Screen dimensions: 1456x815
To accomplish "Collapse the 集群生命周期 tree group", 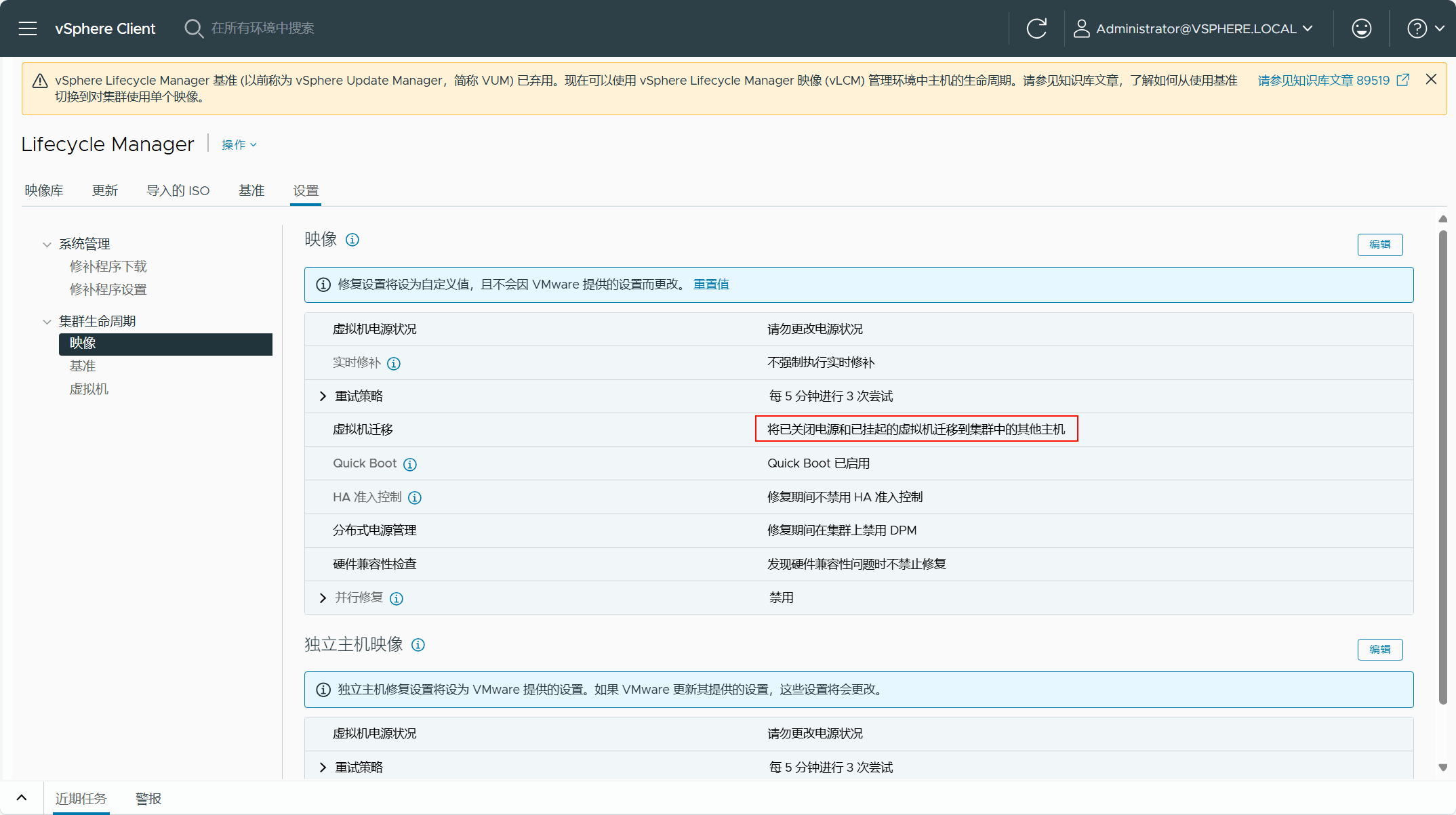I will pos(47,322).
